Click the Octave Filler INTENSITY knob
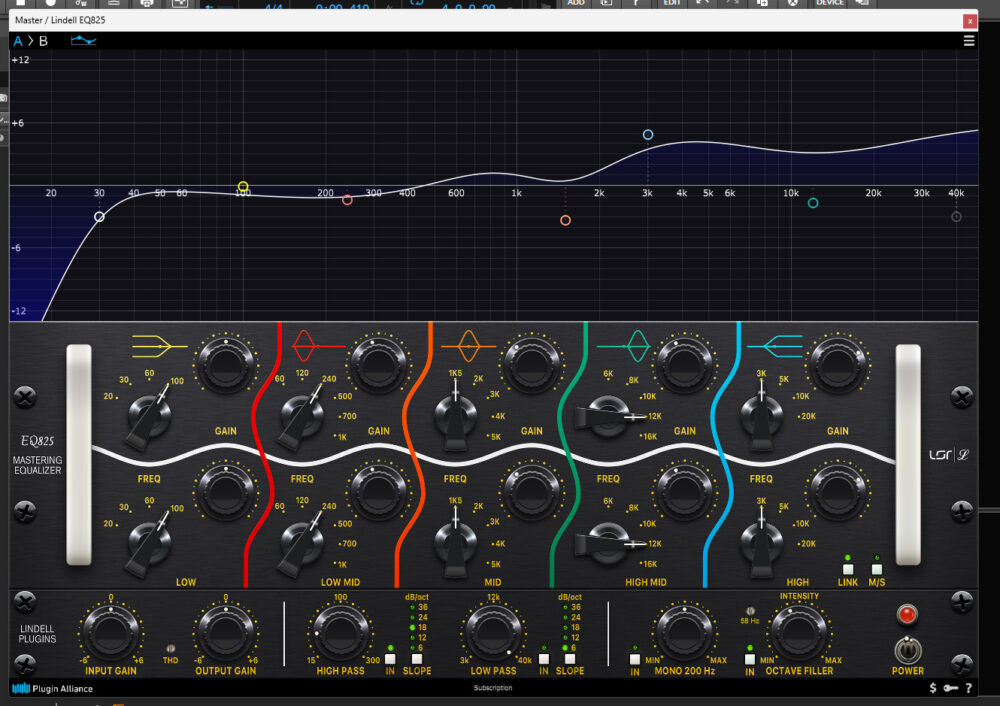This screenshot has height=706, width=1000. [x=799, y=633]
